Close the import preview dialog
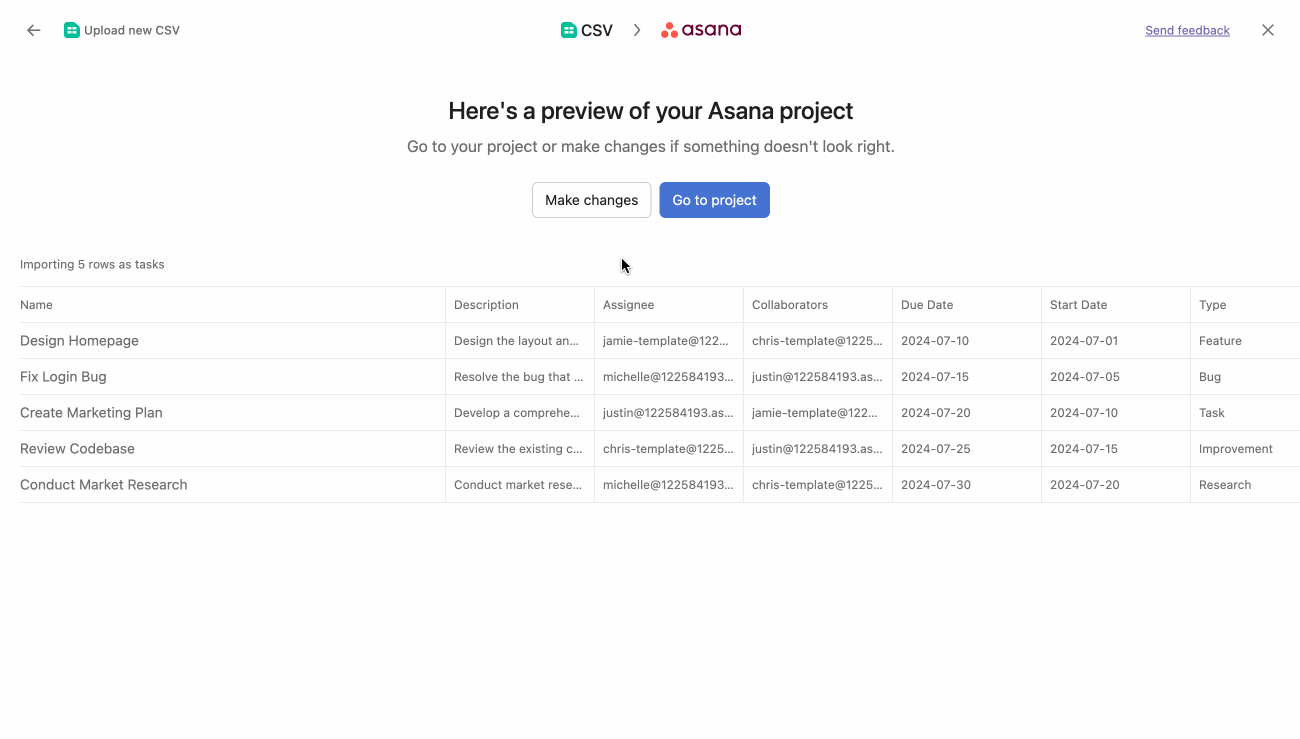This screenshot has width=1300, height=739. point(1268,31)
